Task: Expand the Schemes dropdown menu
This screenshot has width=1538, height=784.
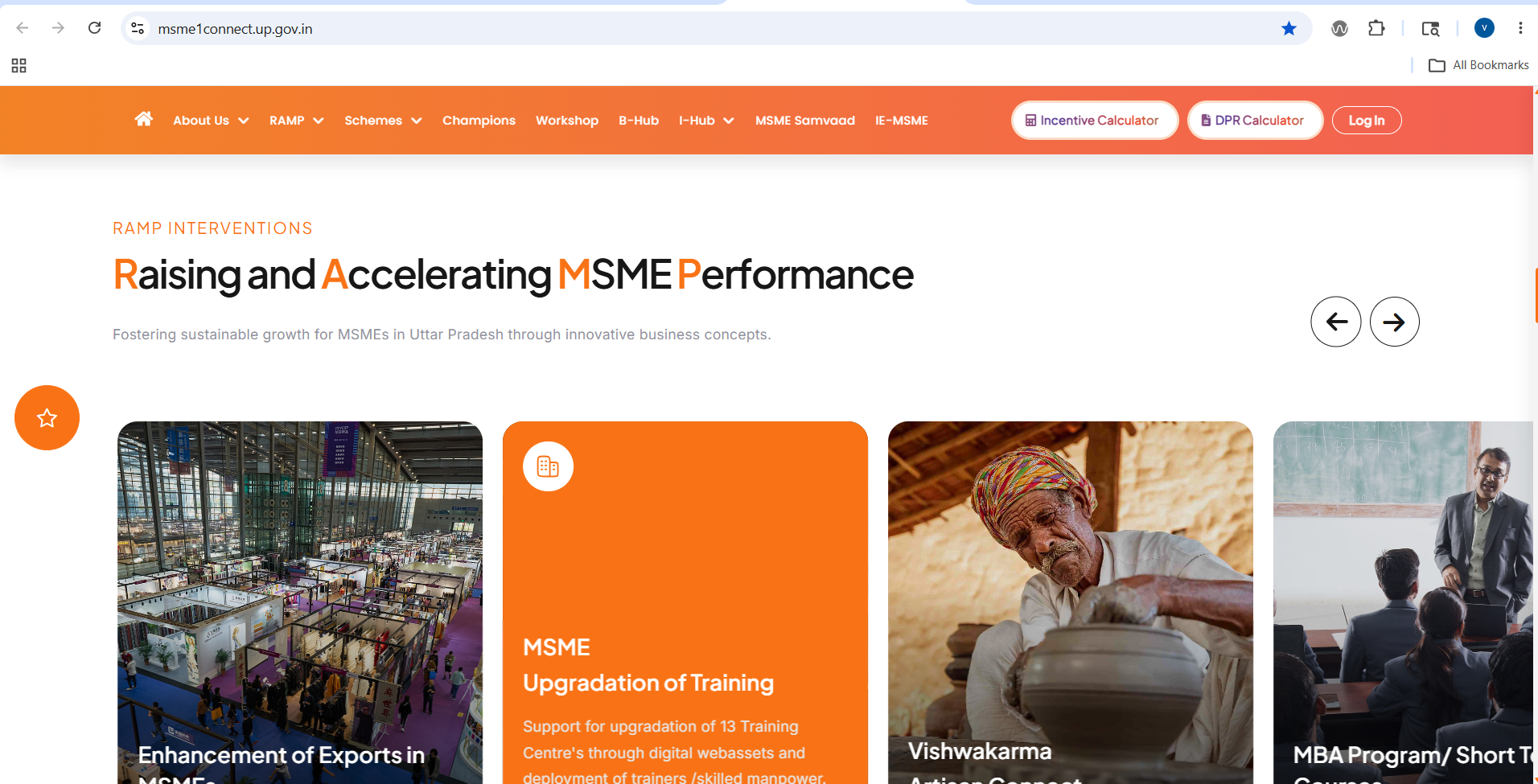Action: [x=383, y=121]
